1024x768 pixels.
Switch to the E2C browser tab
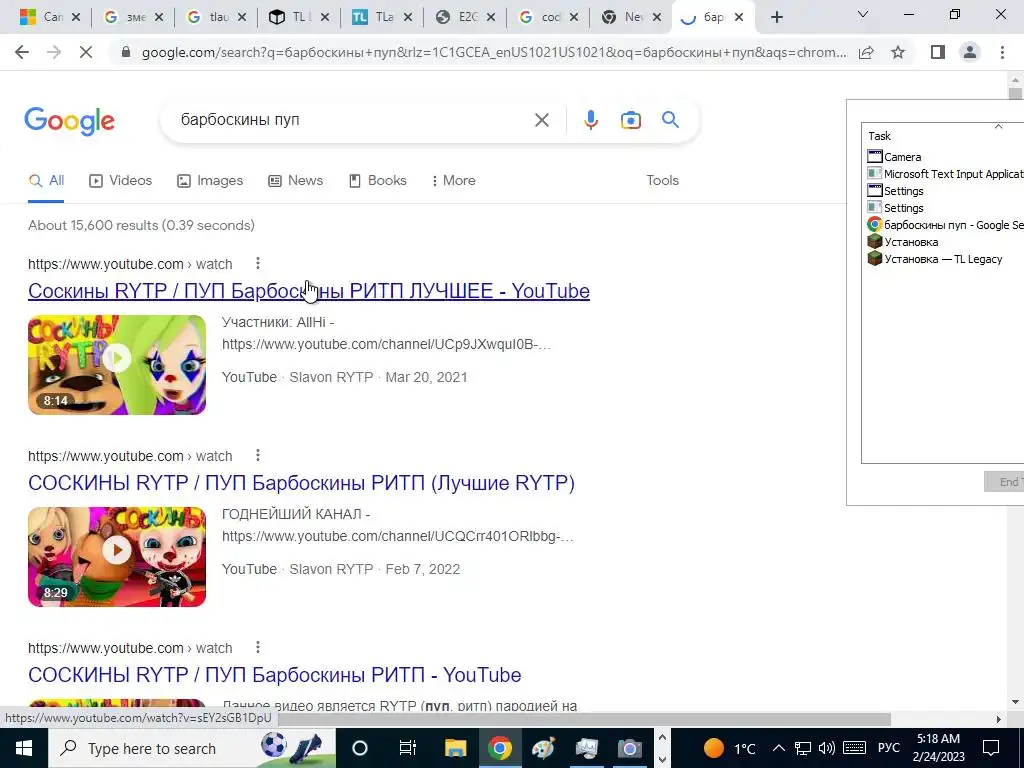tap(464, 18)
